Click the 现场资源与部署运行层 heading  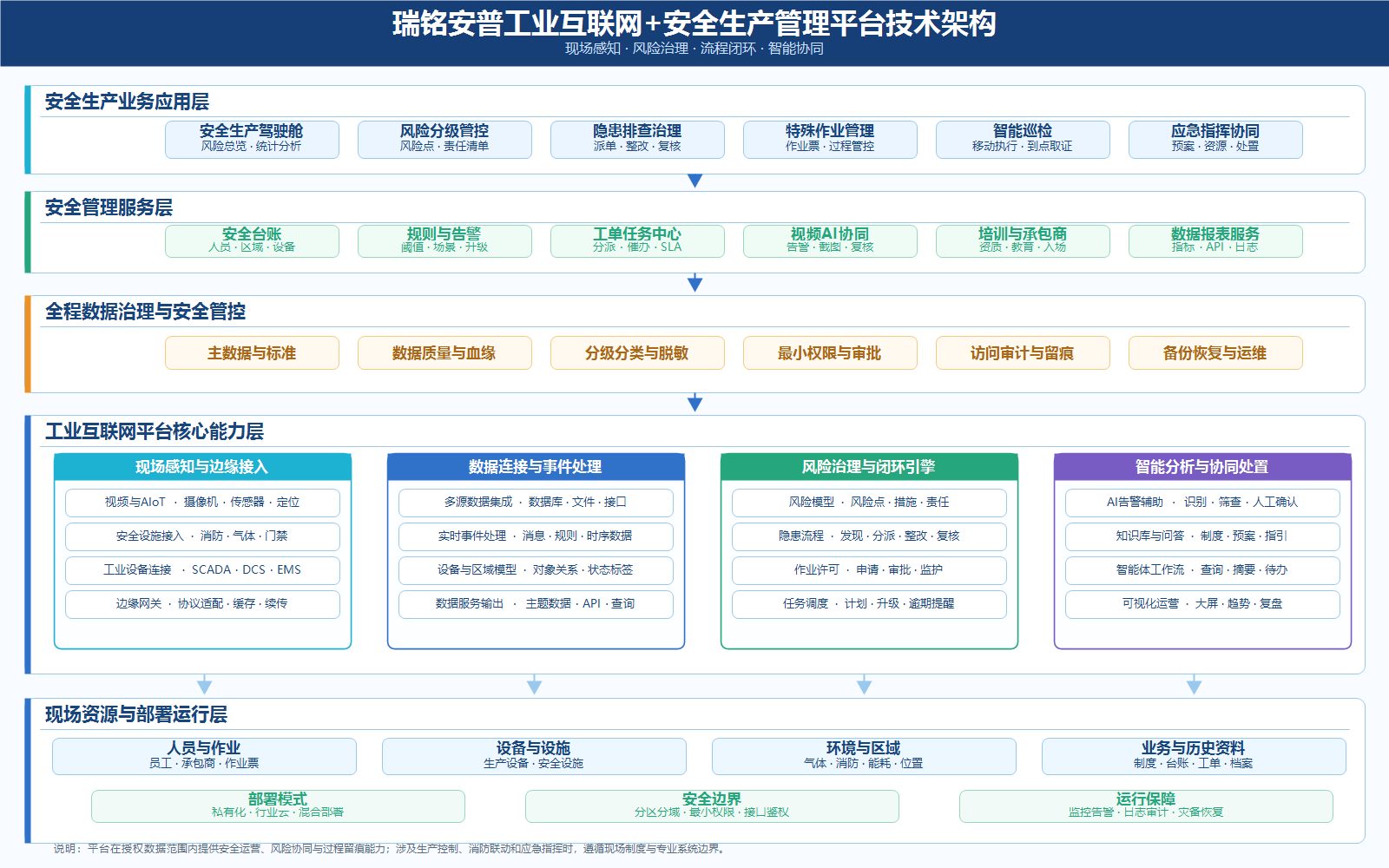(136, 714)
